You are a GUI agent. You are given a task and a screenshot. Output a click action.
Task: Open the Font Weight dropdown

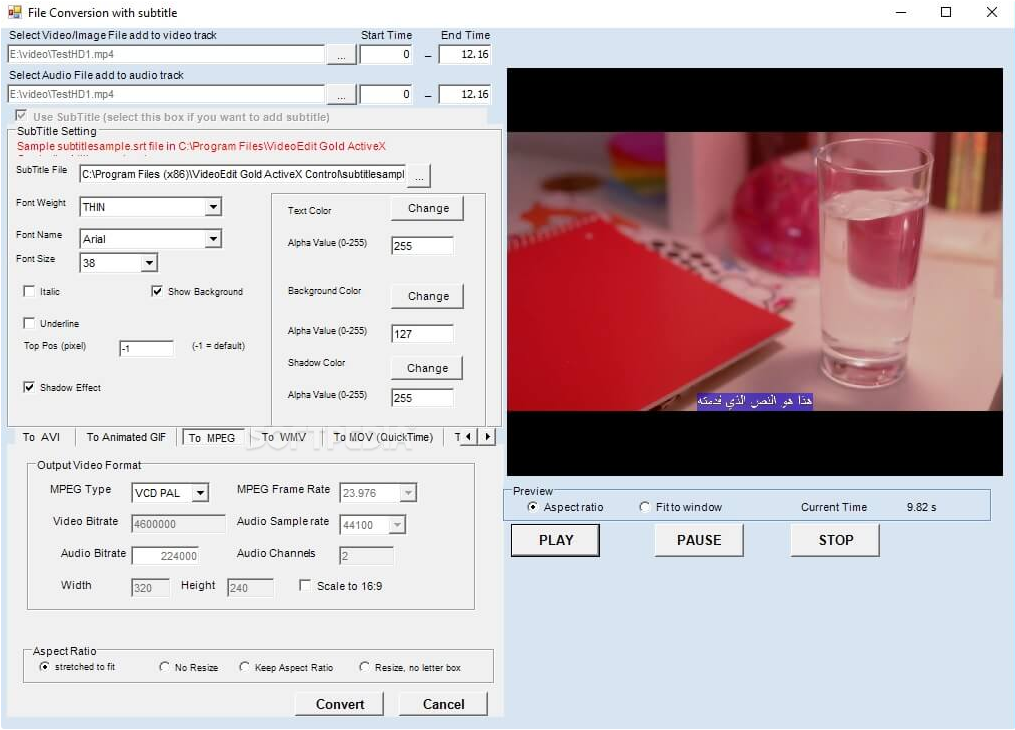point(212,207)
